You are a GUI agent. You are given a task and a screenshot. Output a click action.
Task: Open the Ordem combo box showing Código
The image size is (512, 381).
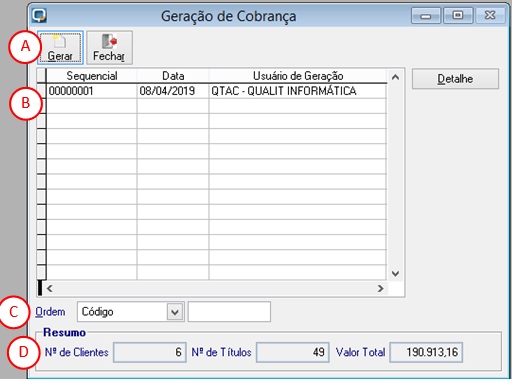click(130, 312)
